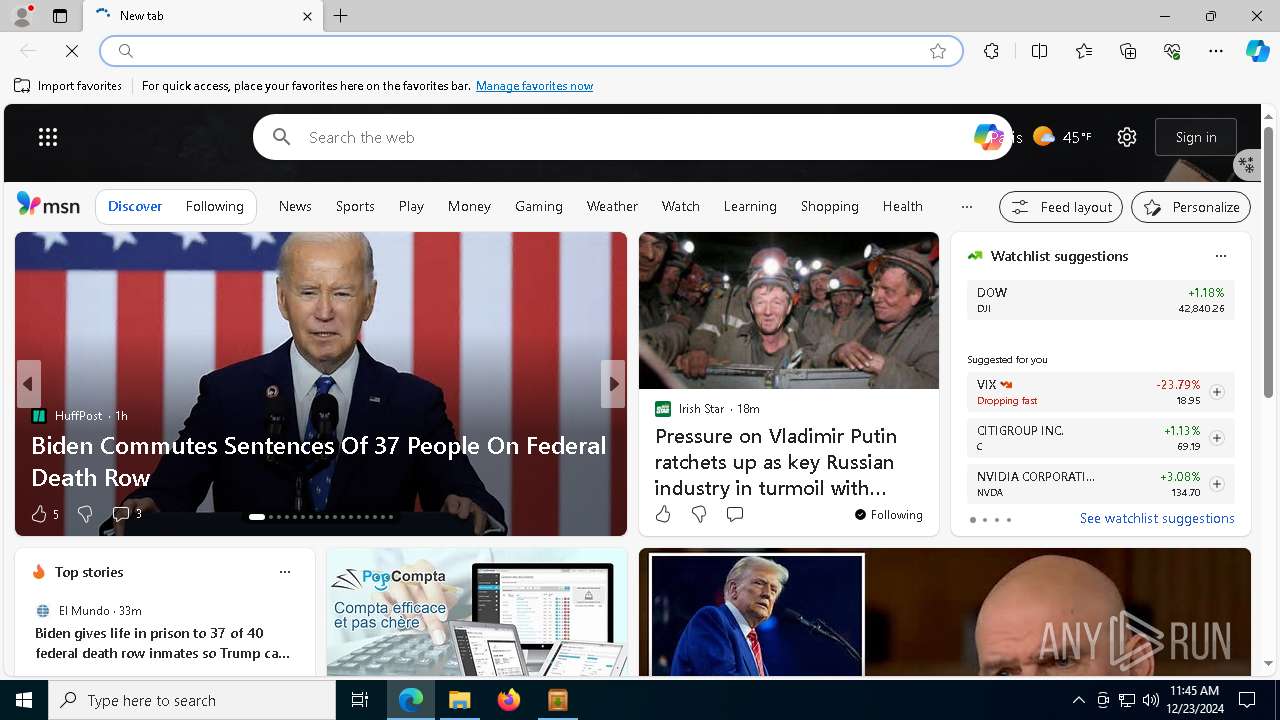Open the MSN app launcher grid
Screen dimensions: 1280x720
pos(48,137)
